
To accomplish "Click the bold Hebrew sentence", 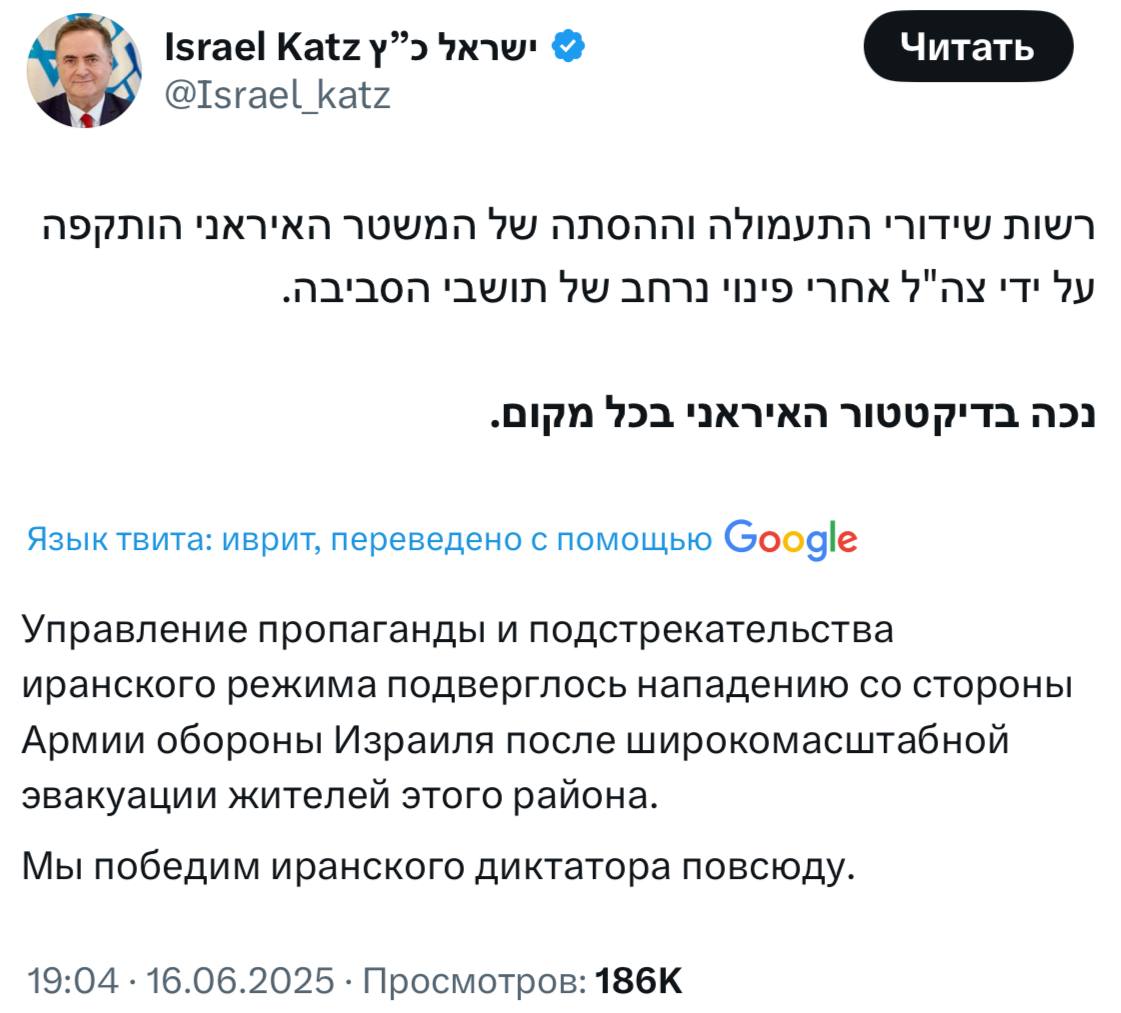I will click(794, 413).
